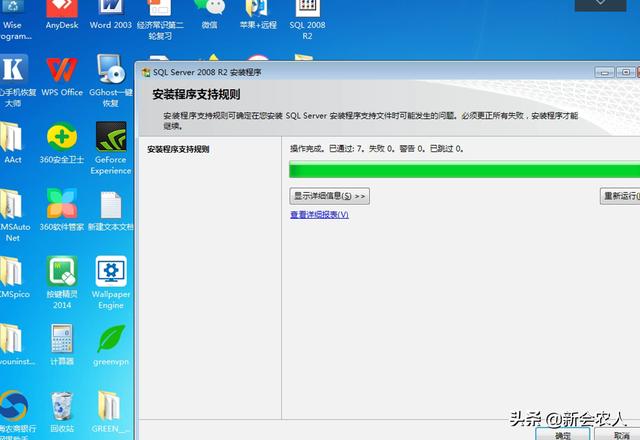640x440 pixels.
Task: Open the 手机恢复大师 K icon
Action: coord(14,80)
